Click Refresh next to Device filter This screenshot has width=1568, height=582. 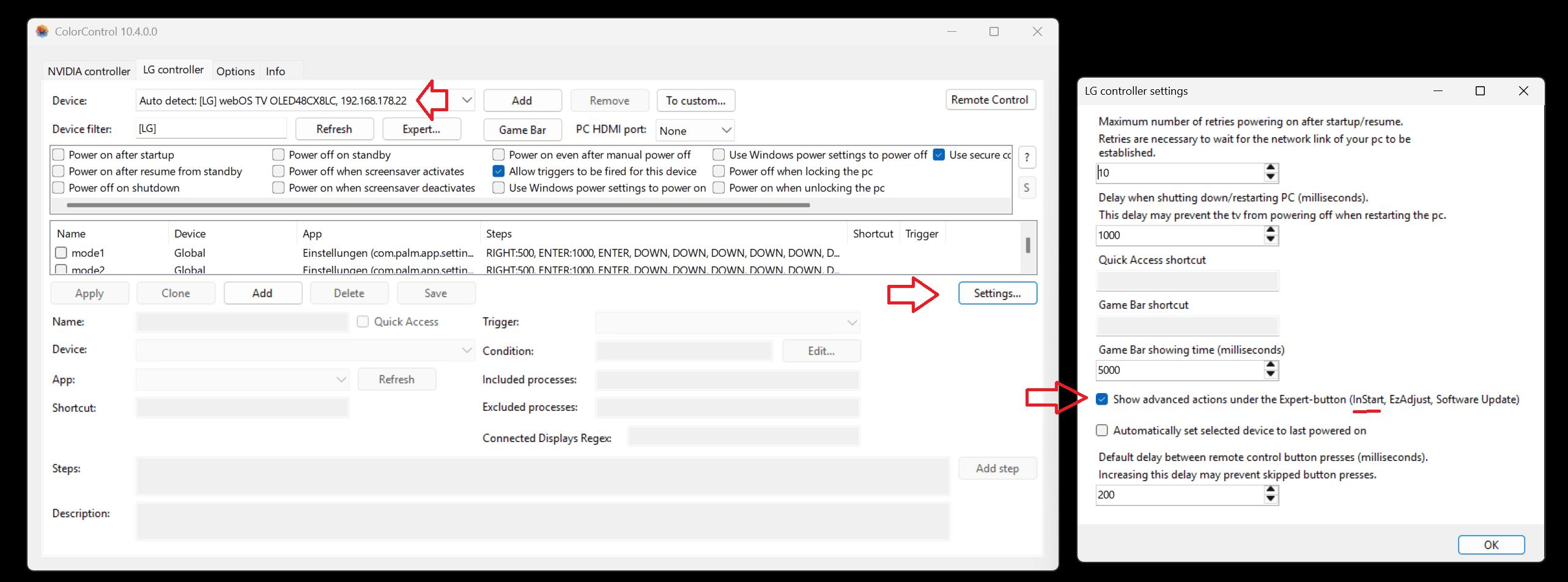334,129
